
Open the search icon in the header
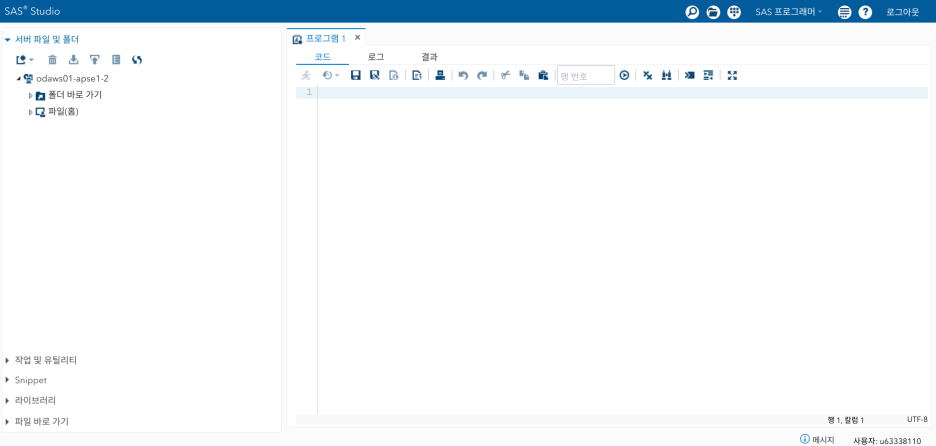click(x=692, y=12)
